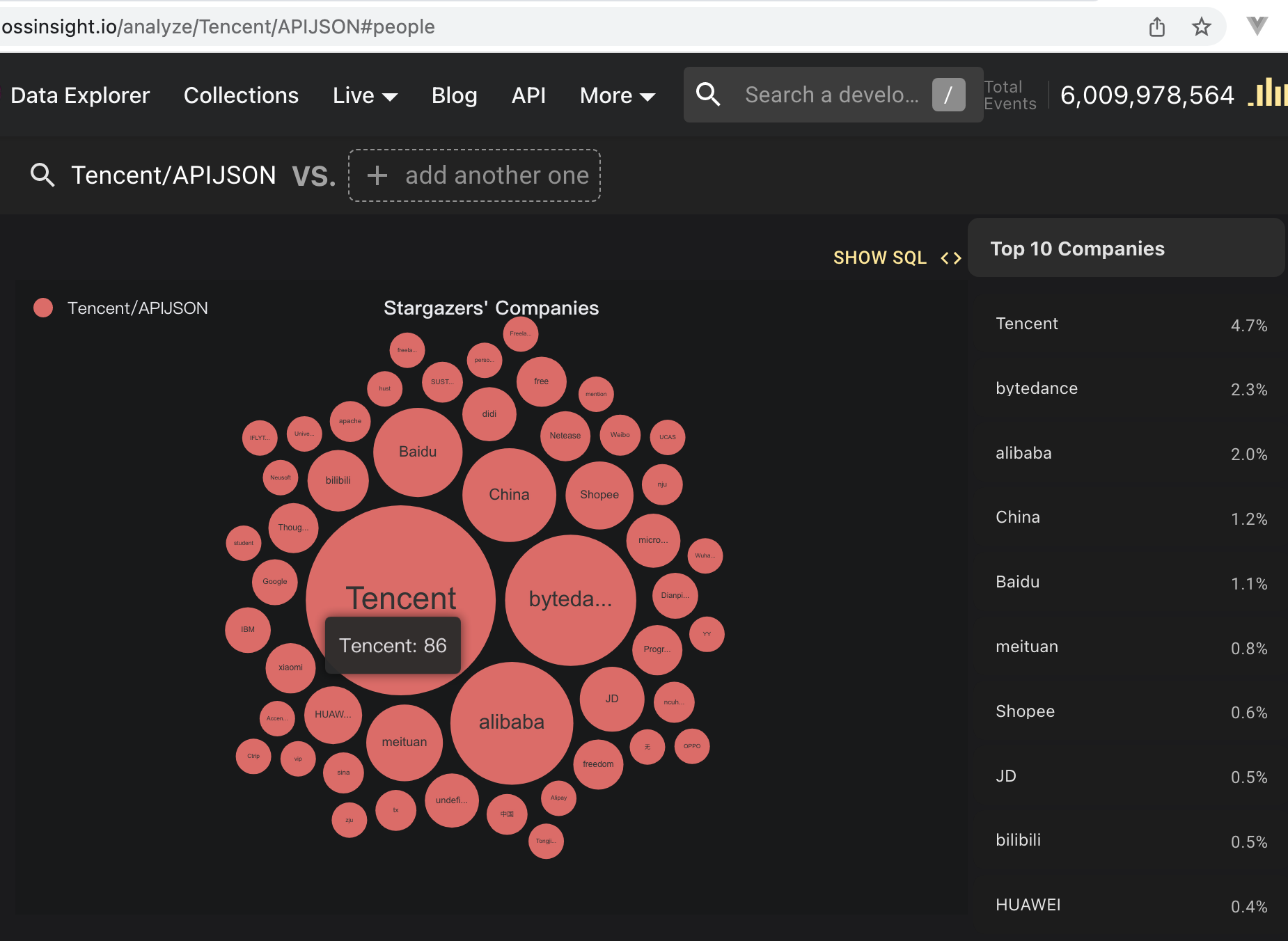Screen dimensions: 1288x941
Task: Click the plus icon to add repository
Action: 377,175
